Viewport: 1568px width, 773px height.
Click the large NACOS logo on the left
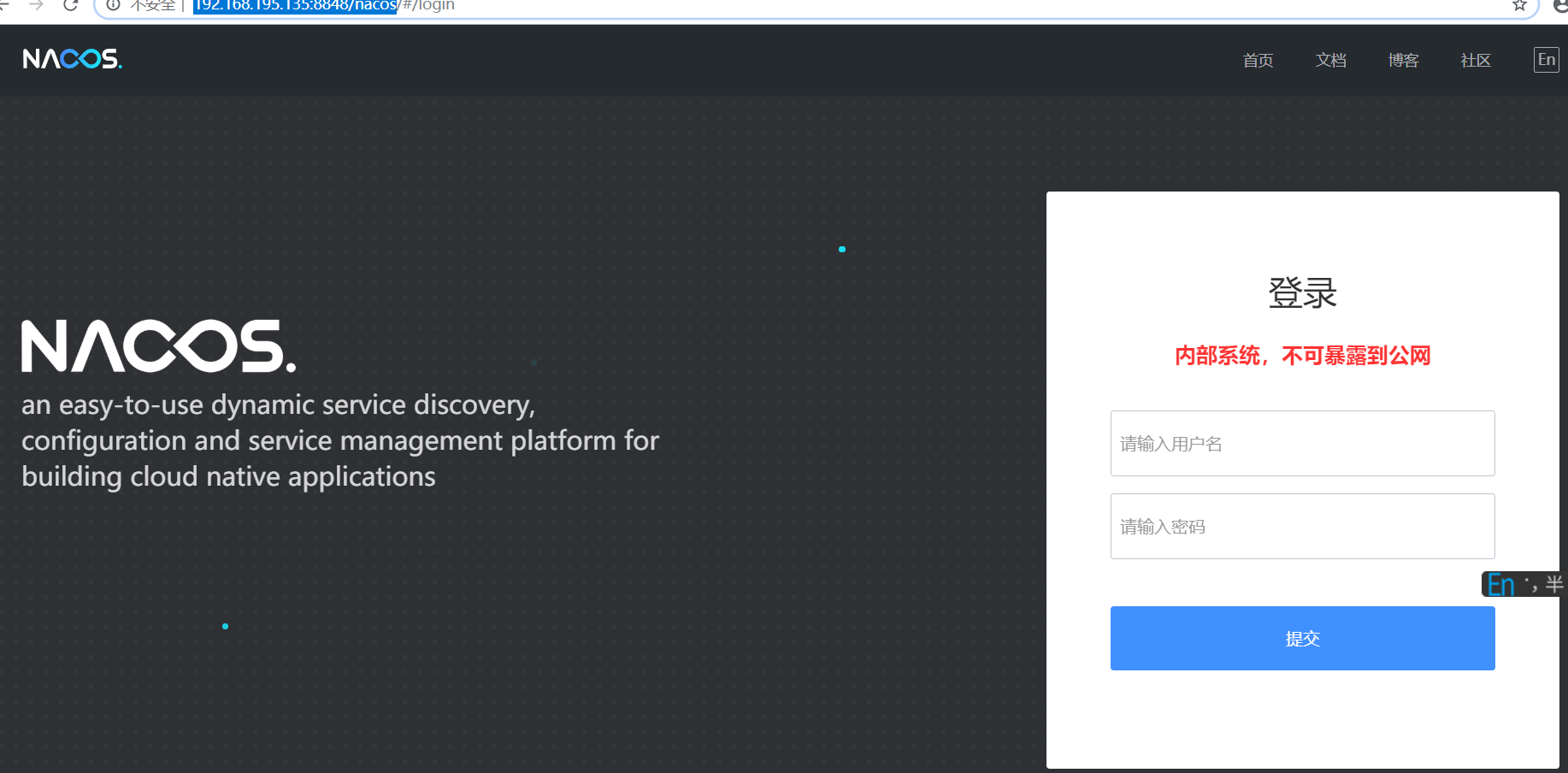pos(159,346)
